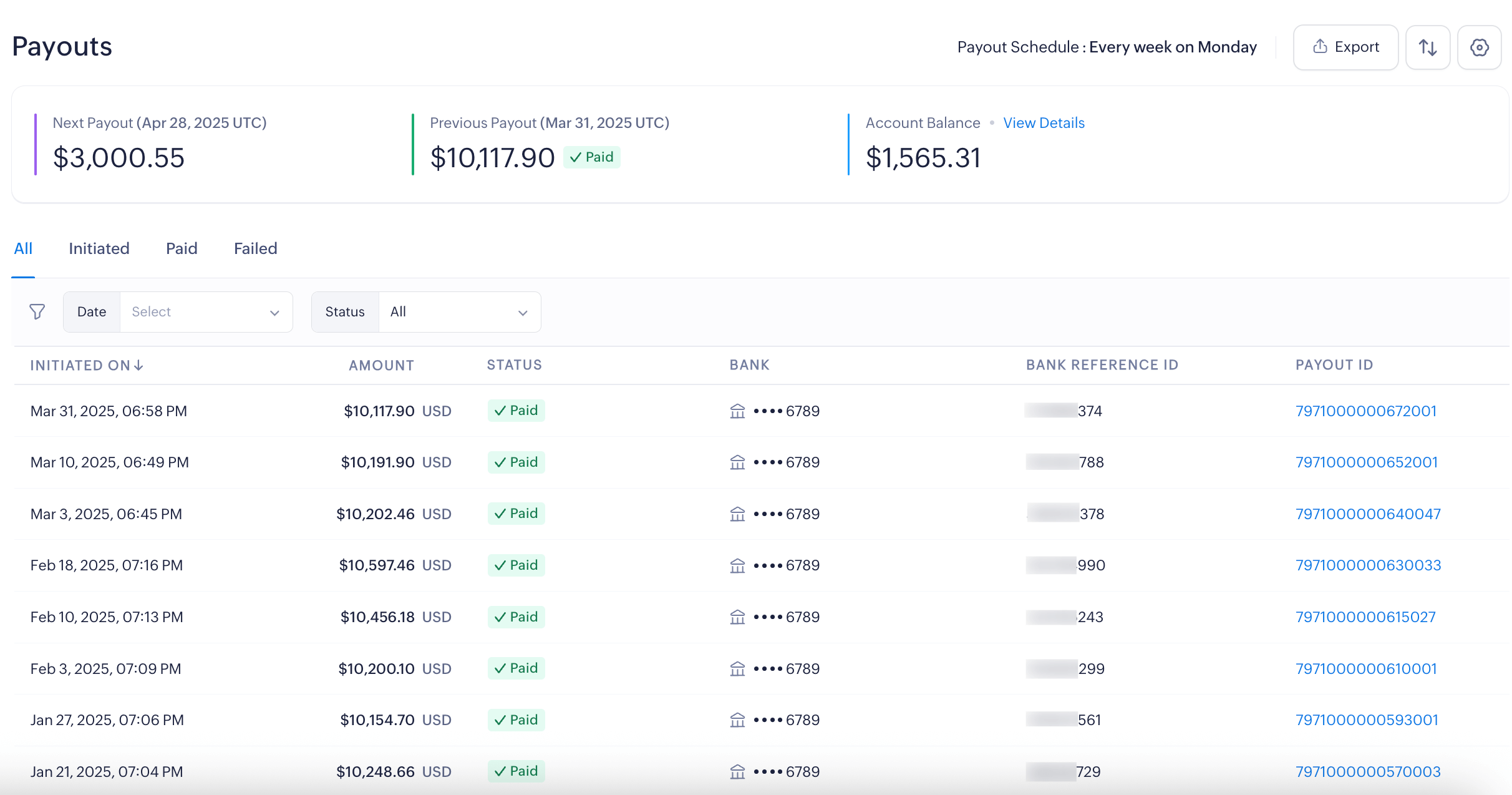The image size is (1512, 795).
Task: Click View Details next to Account Balance
Action: [1044, 123]
